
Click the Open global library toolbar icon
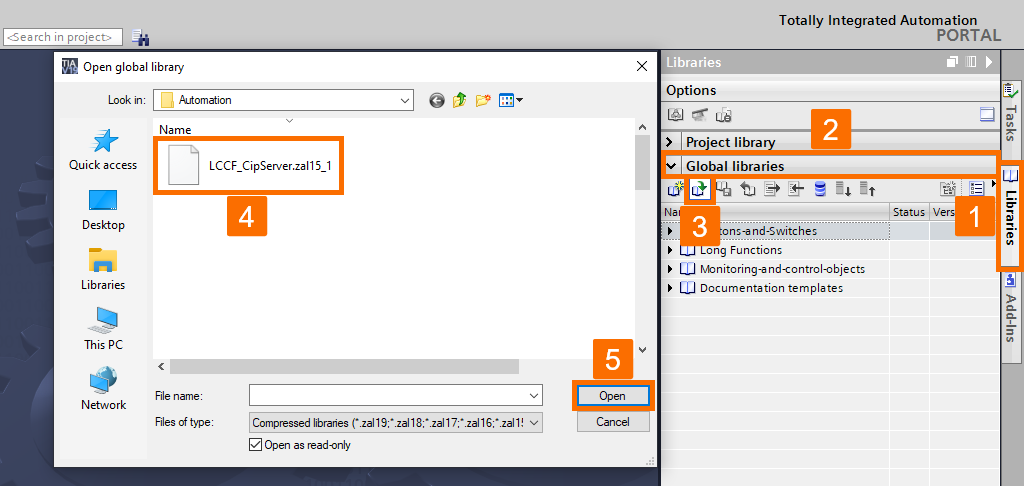(699, 189)
